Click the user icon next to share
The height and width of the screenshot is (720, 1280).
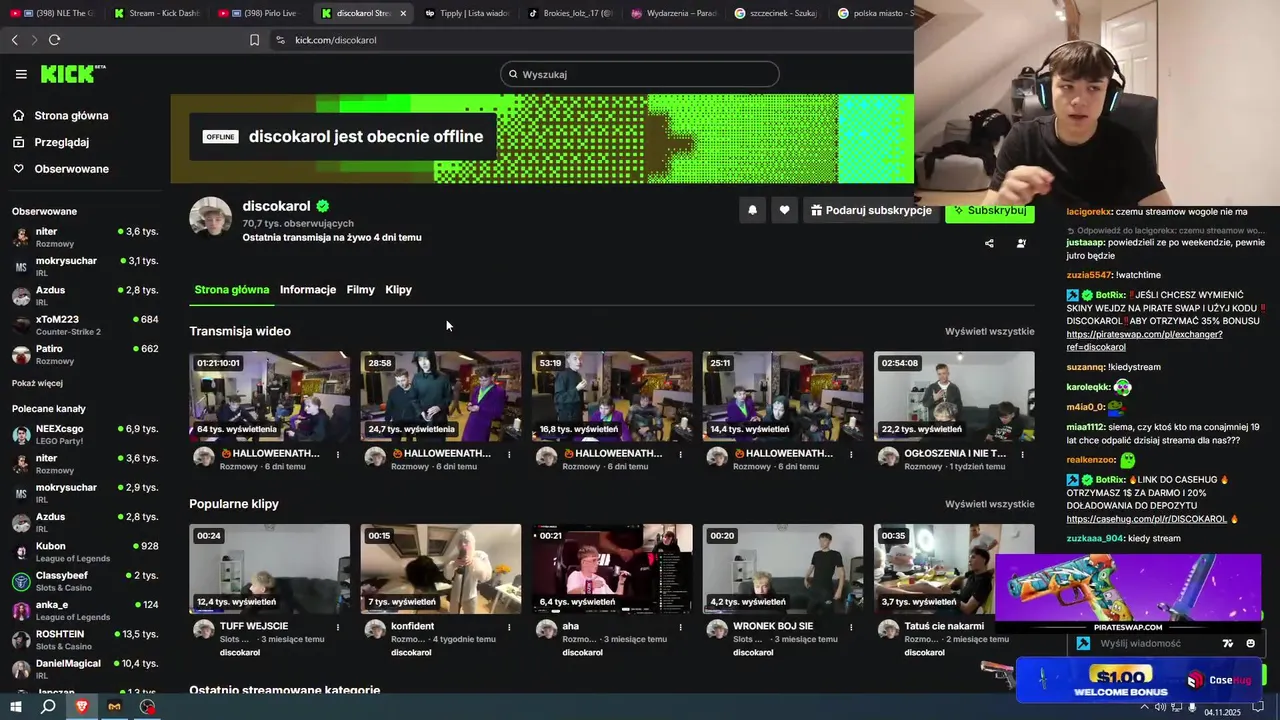click(1021, 243)
